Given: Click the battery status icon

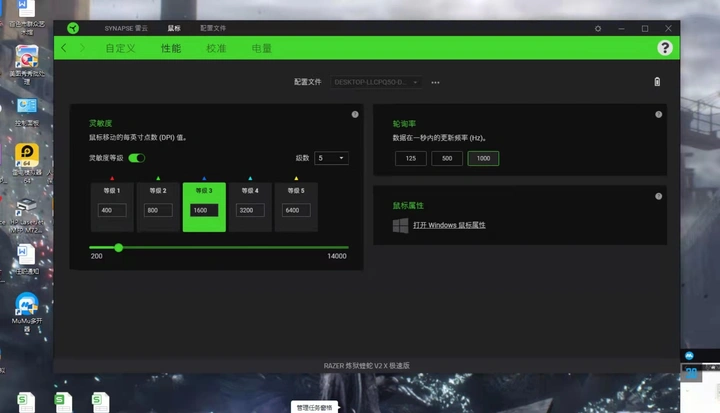Looking at the screenshot, I should tap(657, 82).
